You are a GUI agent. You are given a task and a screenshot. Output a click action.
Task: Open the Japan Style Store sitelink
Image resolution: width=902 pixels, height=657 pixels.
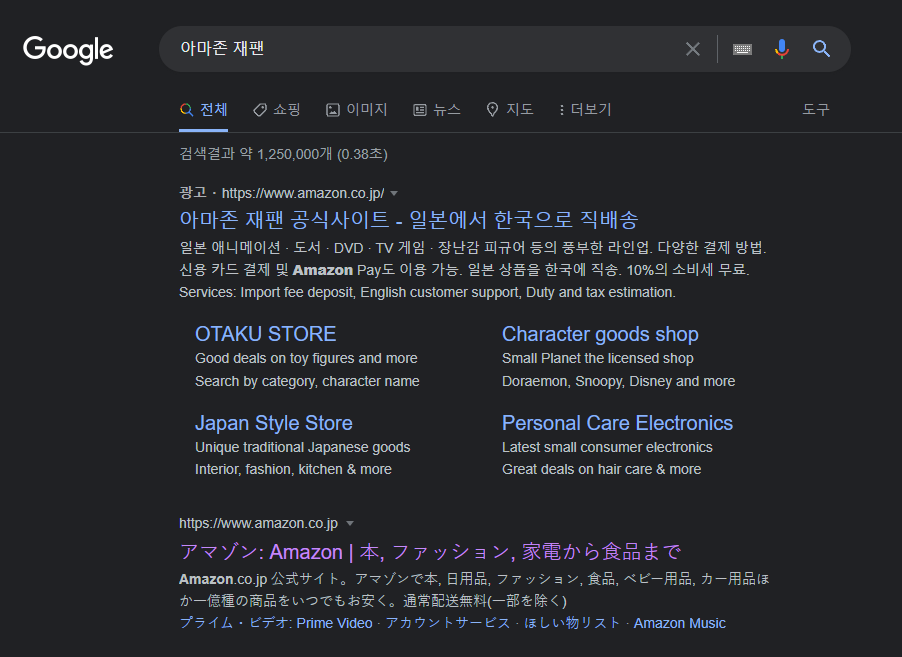[x=273, y=423]
